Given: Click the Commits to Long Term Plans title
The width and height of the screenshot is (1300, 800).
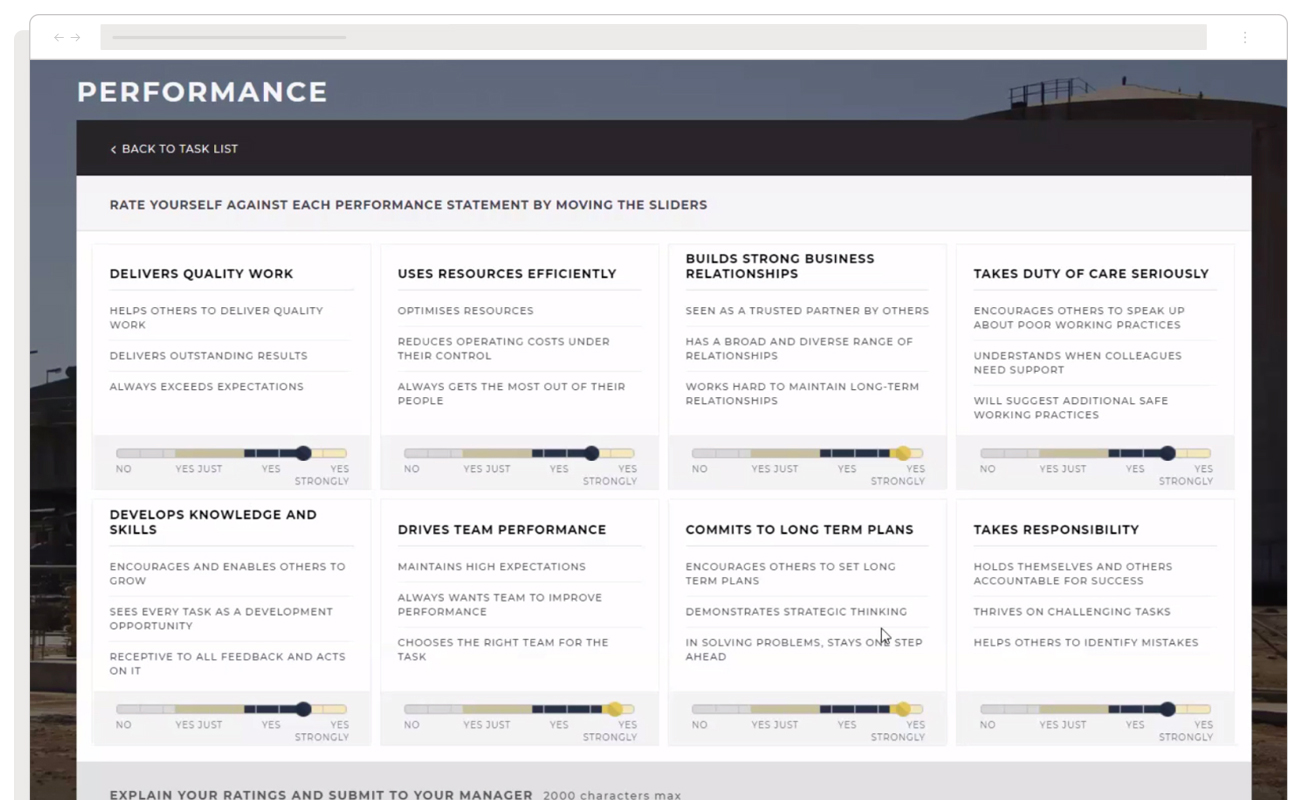Looking at the screenshot, I should coord(799,530).
